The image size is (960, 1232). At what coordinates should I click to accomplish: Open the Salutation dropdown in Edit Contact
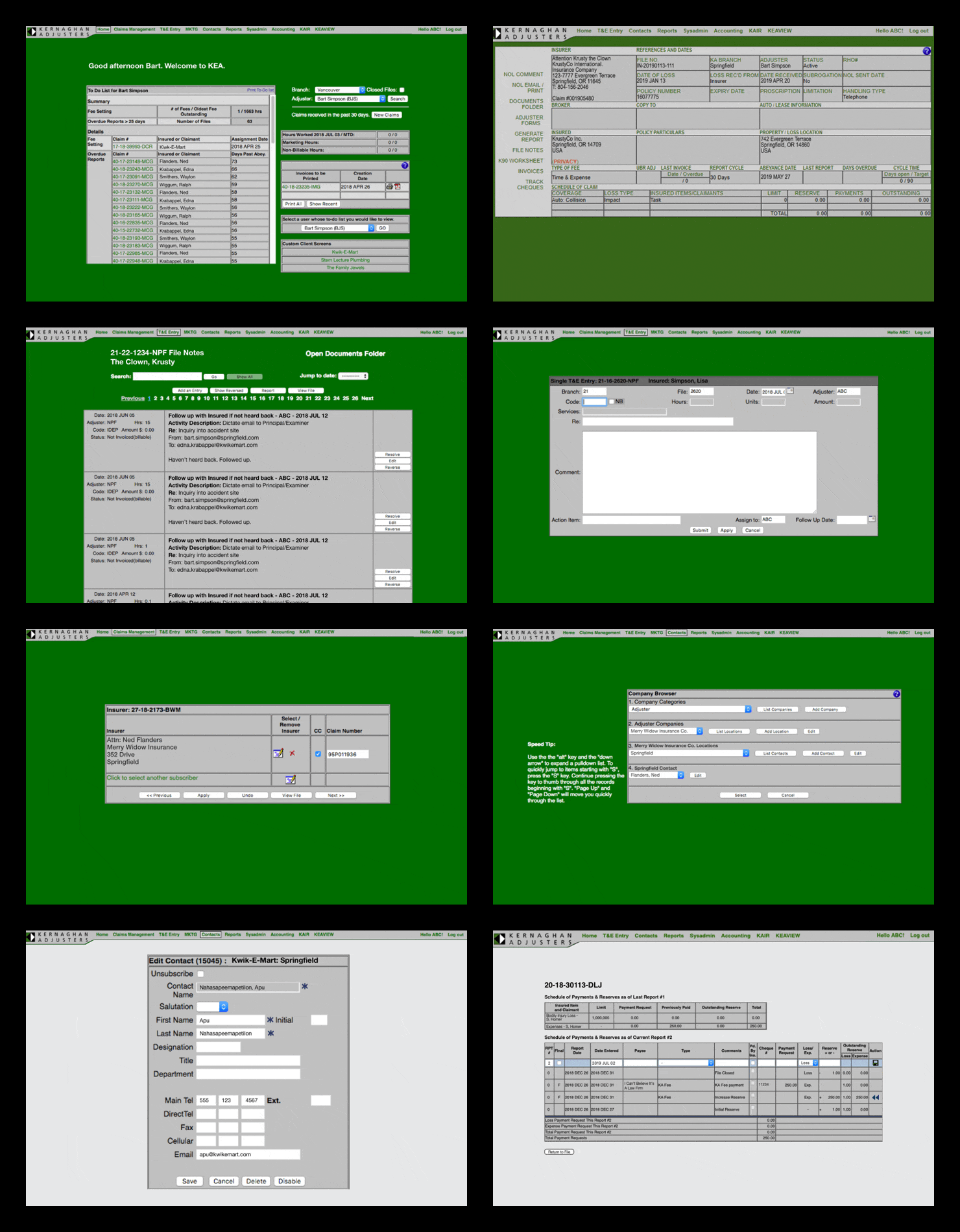click(212, 1006)
